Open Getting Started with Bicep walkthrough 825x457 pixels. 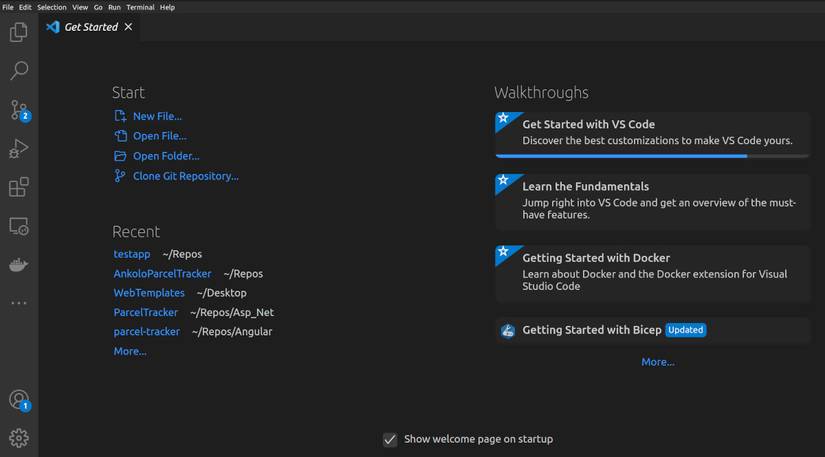(652, 330)
